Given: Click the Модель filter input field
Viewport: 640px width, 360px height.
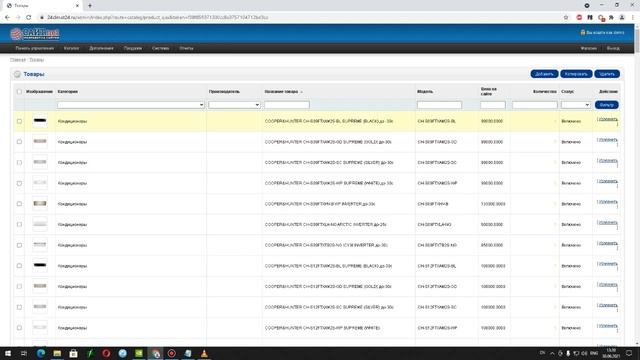Looking at the screenshot, I should pyautogui.click(x=439, y=105).
